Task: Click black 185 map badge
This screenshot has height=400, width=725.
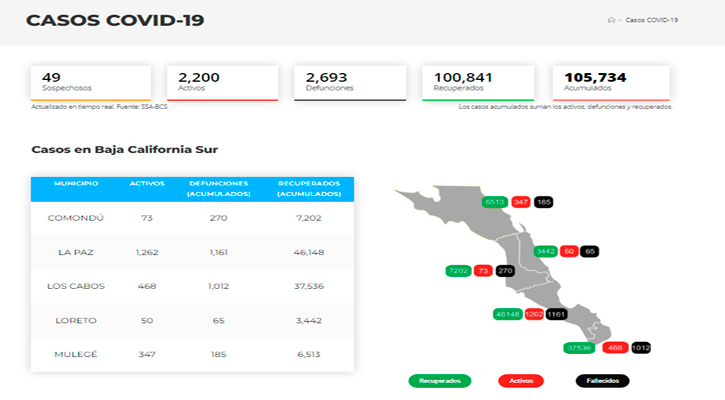Action: pyautogui.click(x=544, y=202)
